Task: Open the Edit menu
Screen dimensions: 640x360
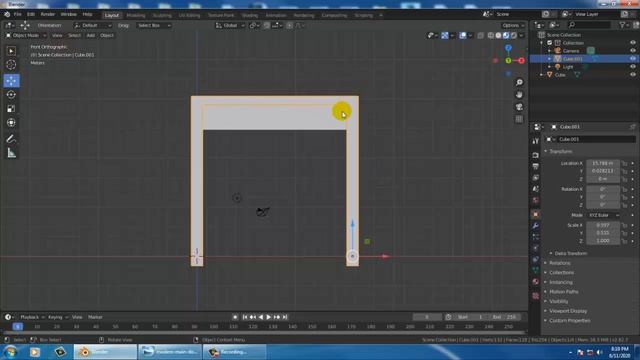Action: (31, 14)
